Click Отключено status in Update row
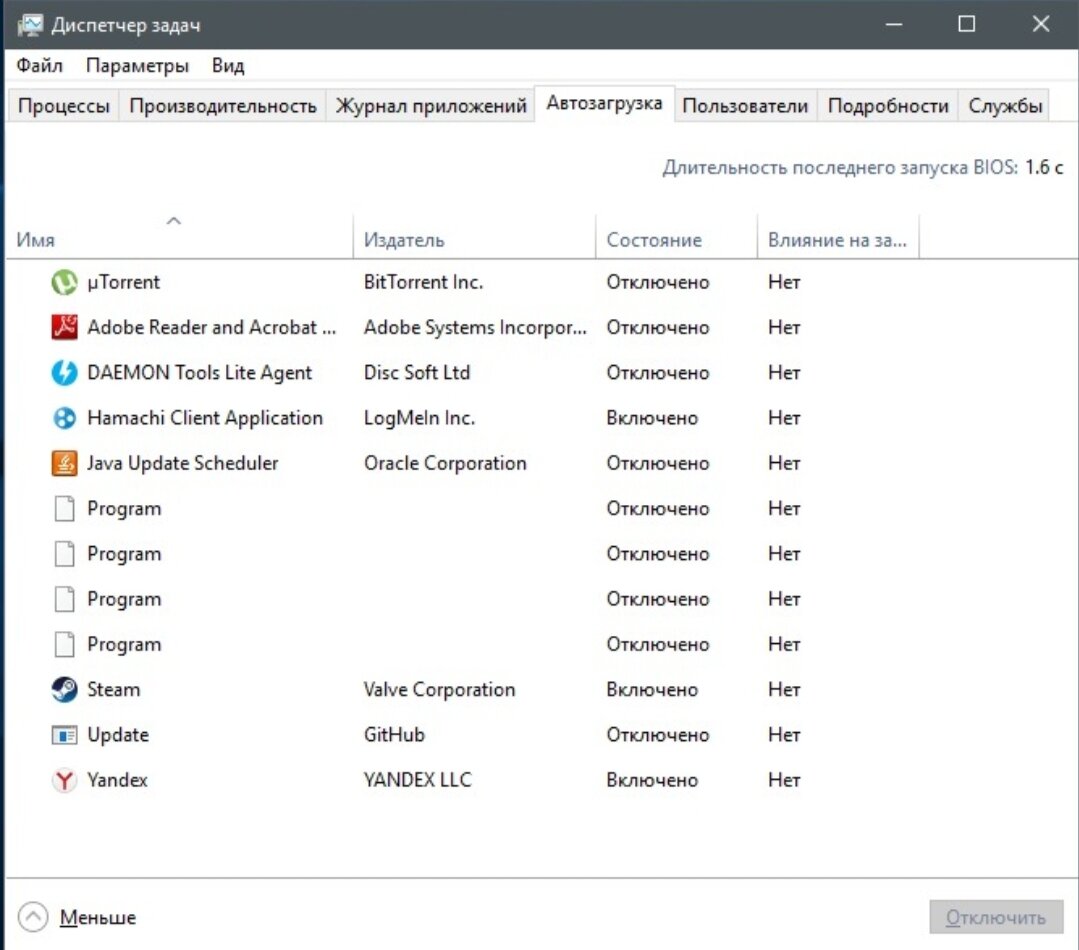This screenshot has height=950, width=1079. [x=657, y=735]
